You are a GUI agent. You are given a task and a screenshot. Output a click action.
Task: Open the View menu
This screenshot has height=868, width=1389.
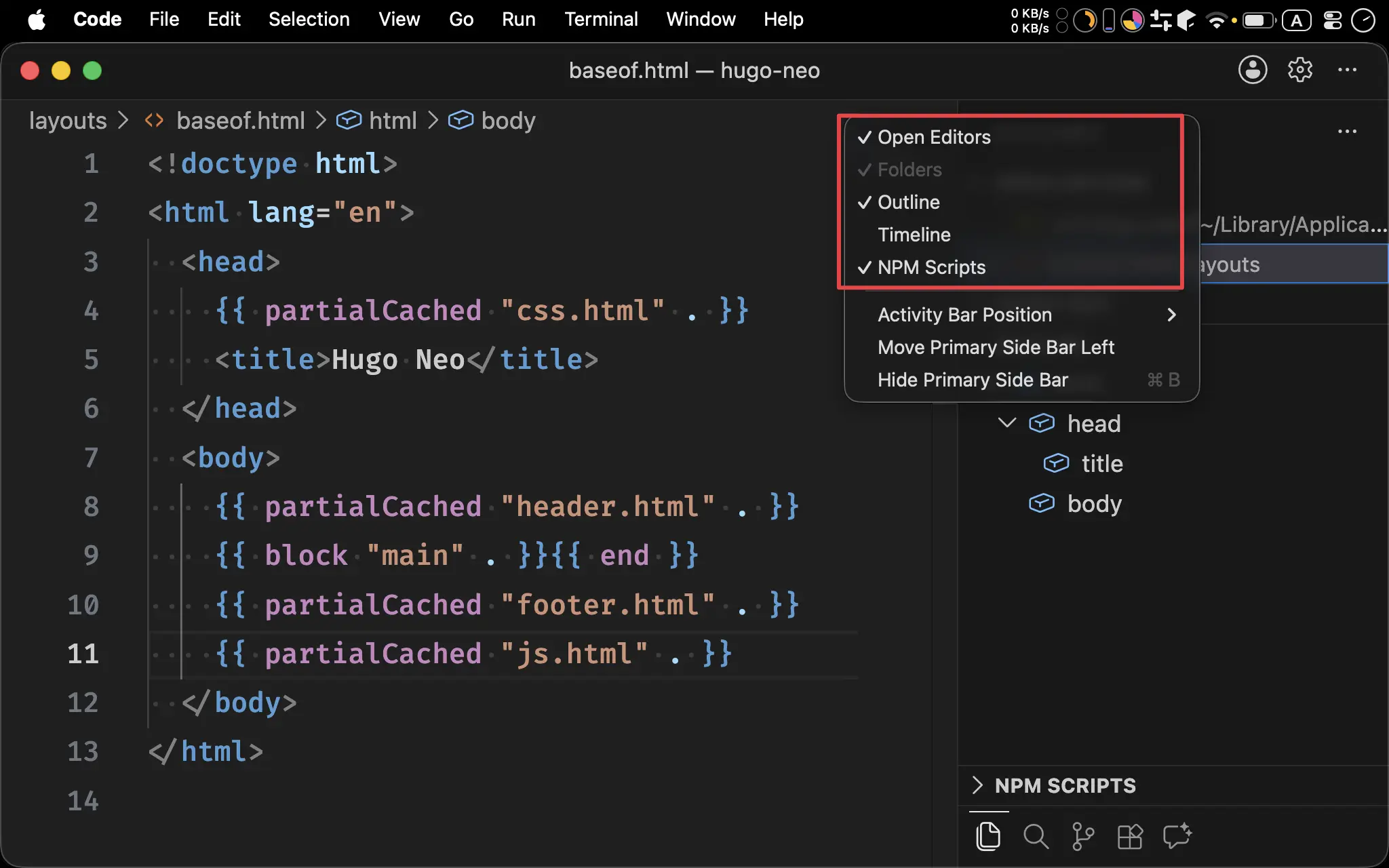click(x=399, y=20)
